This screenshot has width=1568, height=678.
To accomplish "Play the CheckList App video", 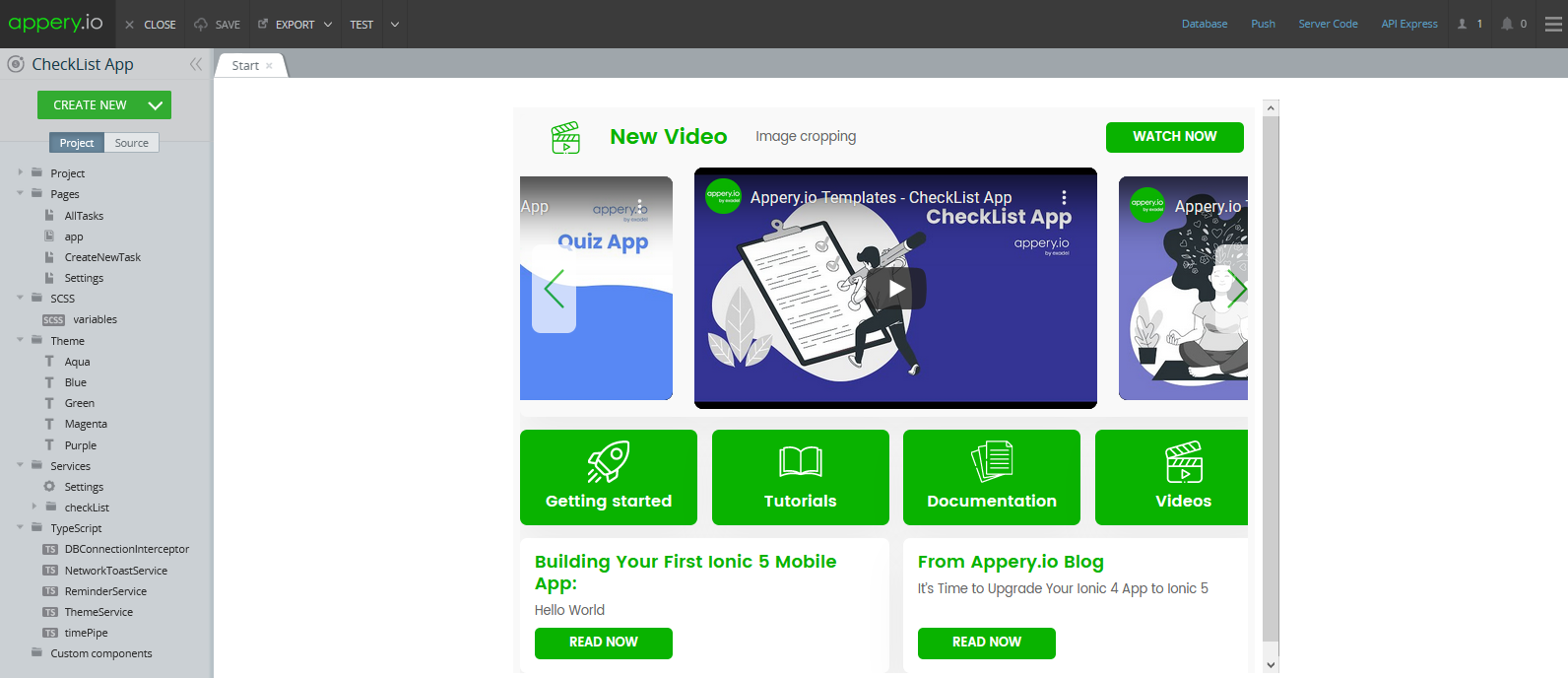I will (x=896, y=289).
